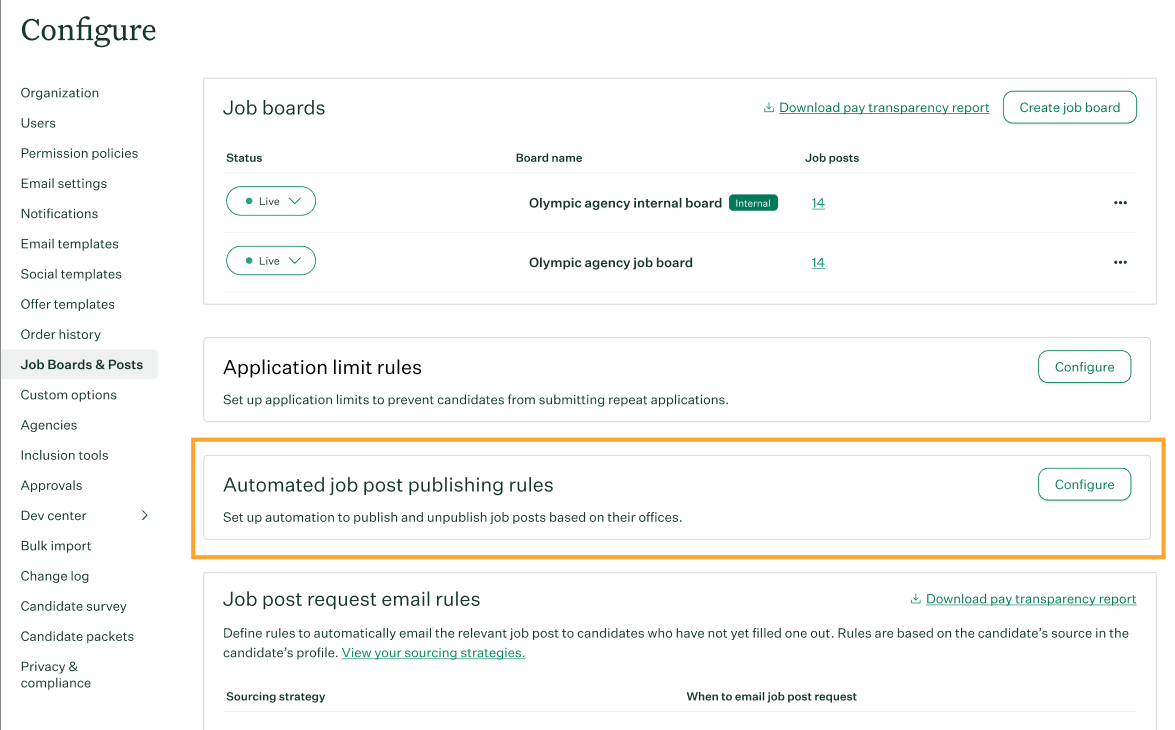Click Job boards section heading
1175x730 pixels.
click(x=274, y=108)
